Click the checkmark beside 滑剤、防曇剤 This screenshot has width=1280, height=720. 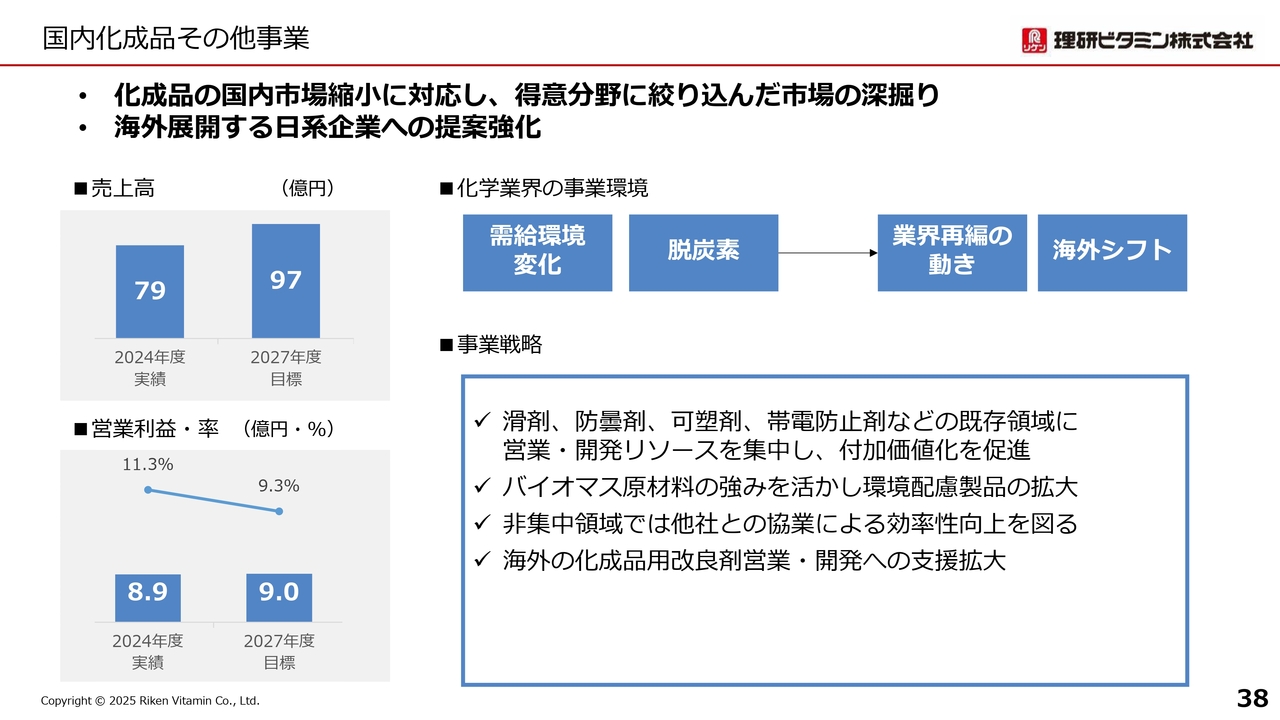coord(481,420)
